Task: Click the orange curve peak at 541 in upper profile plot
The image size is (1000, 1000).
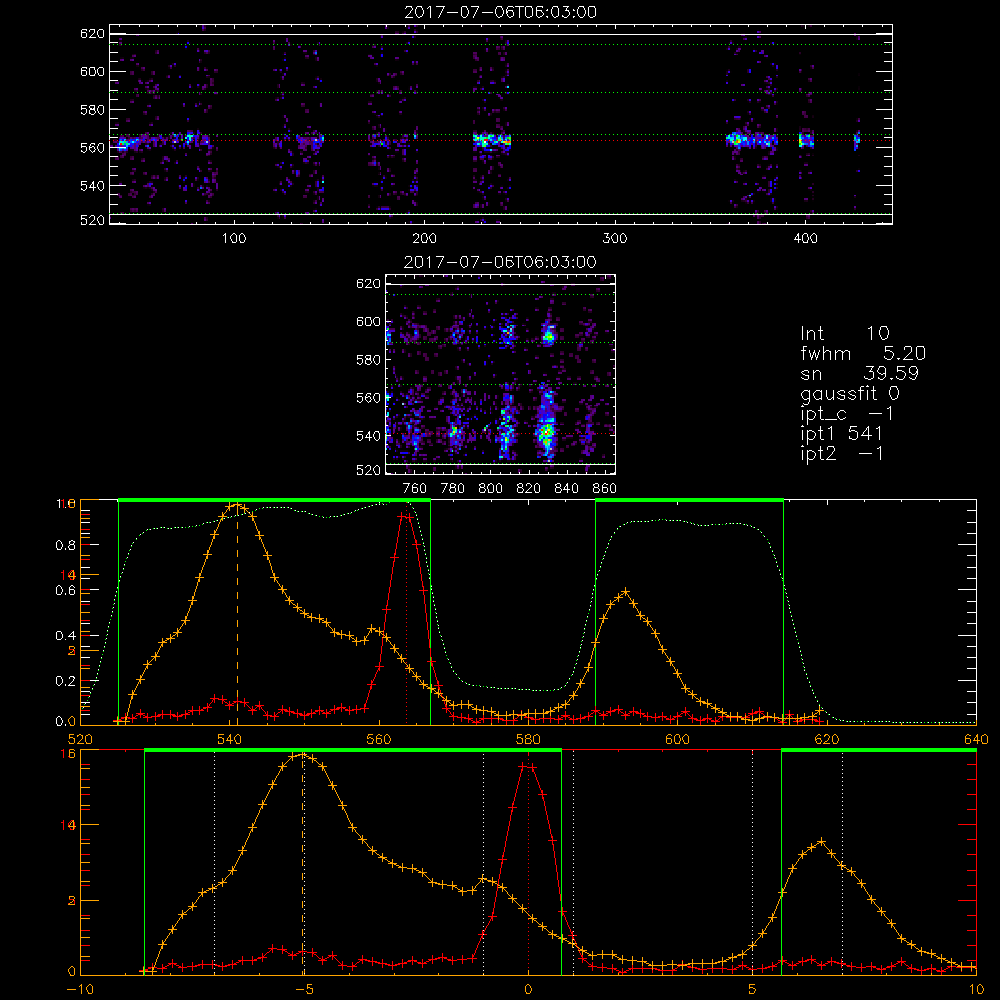Action: [237, 505]
